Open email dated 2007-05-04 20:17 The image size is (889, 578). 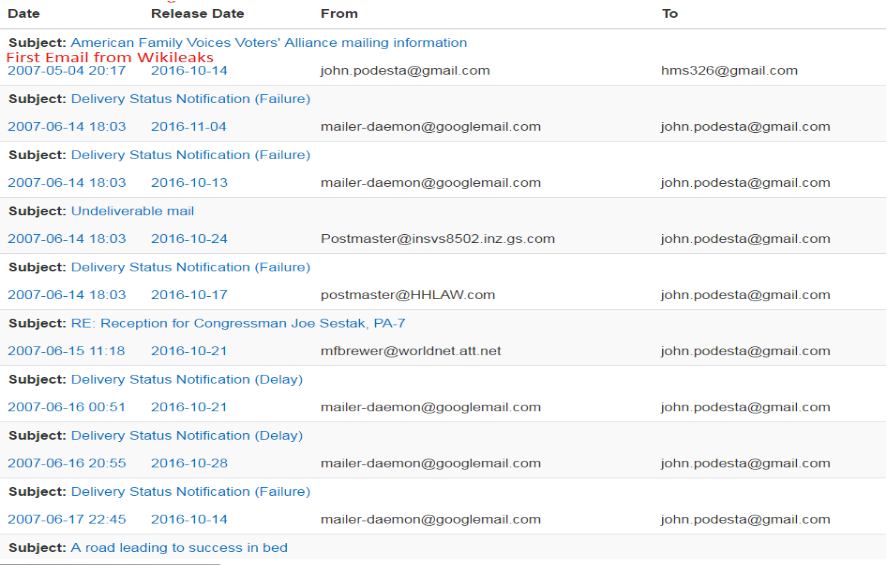click(67, 71)
